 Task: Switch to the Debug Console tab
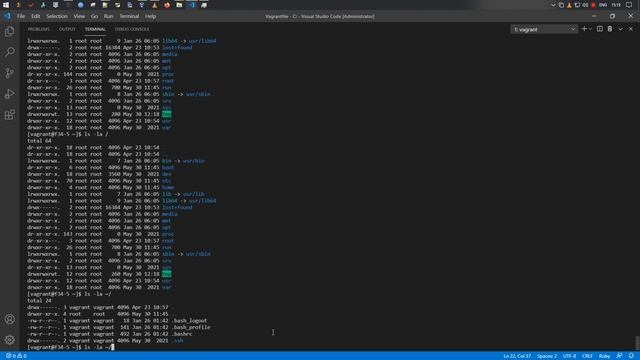pyautogui.click(x=132, y=29)
